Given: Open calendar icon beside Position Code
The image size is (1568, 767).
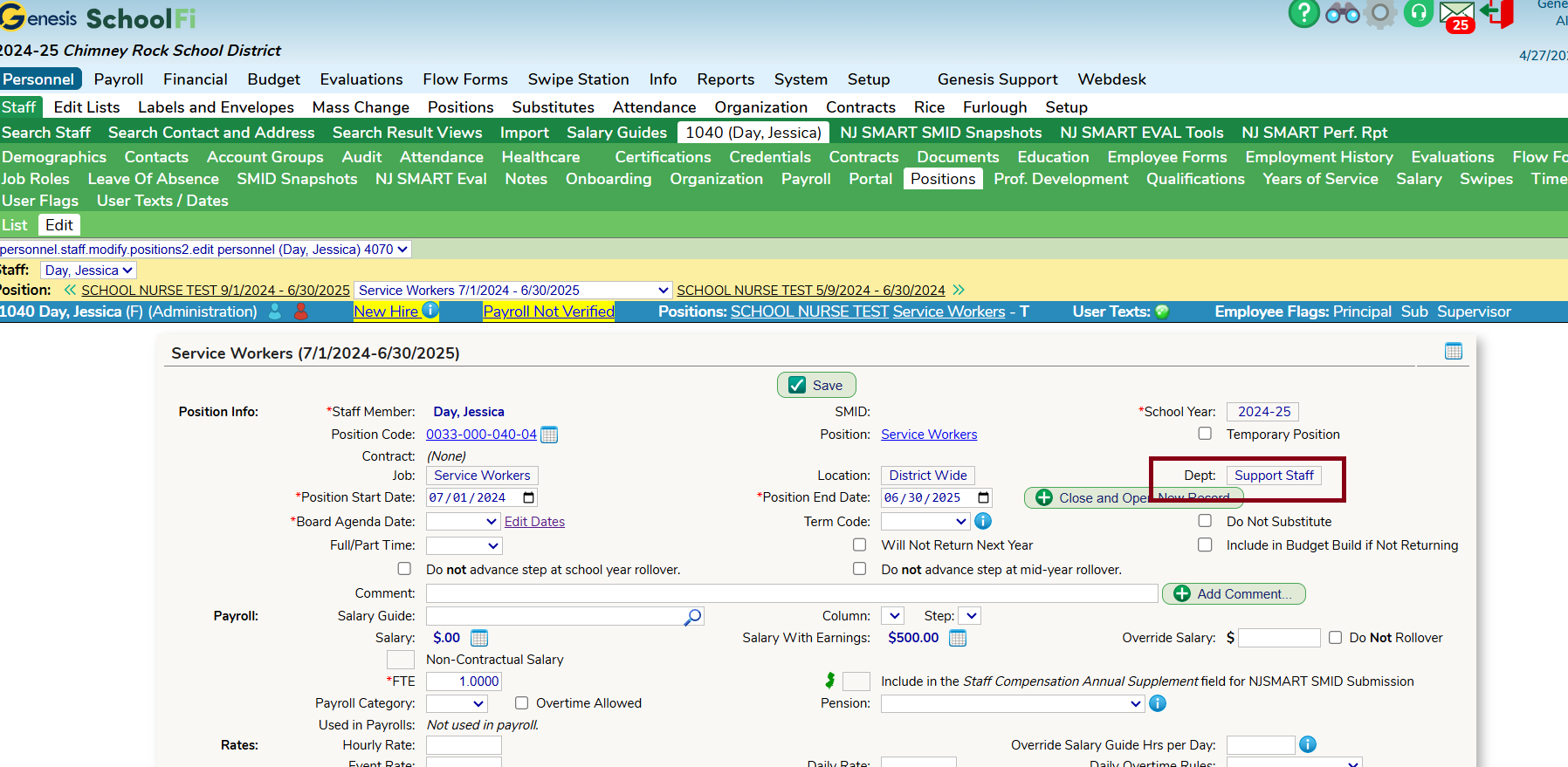Looking at the screenshot, I should tap(549, 435).
